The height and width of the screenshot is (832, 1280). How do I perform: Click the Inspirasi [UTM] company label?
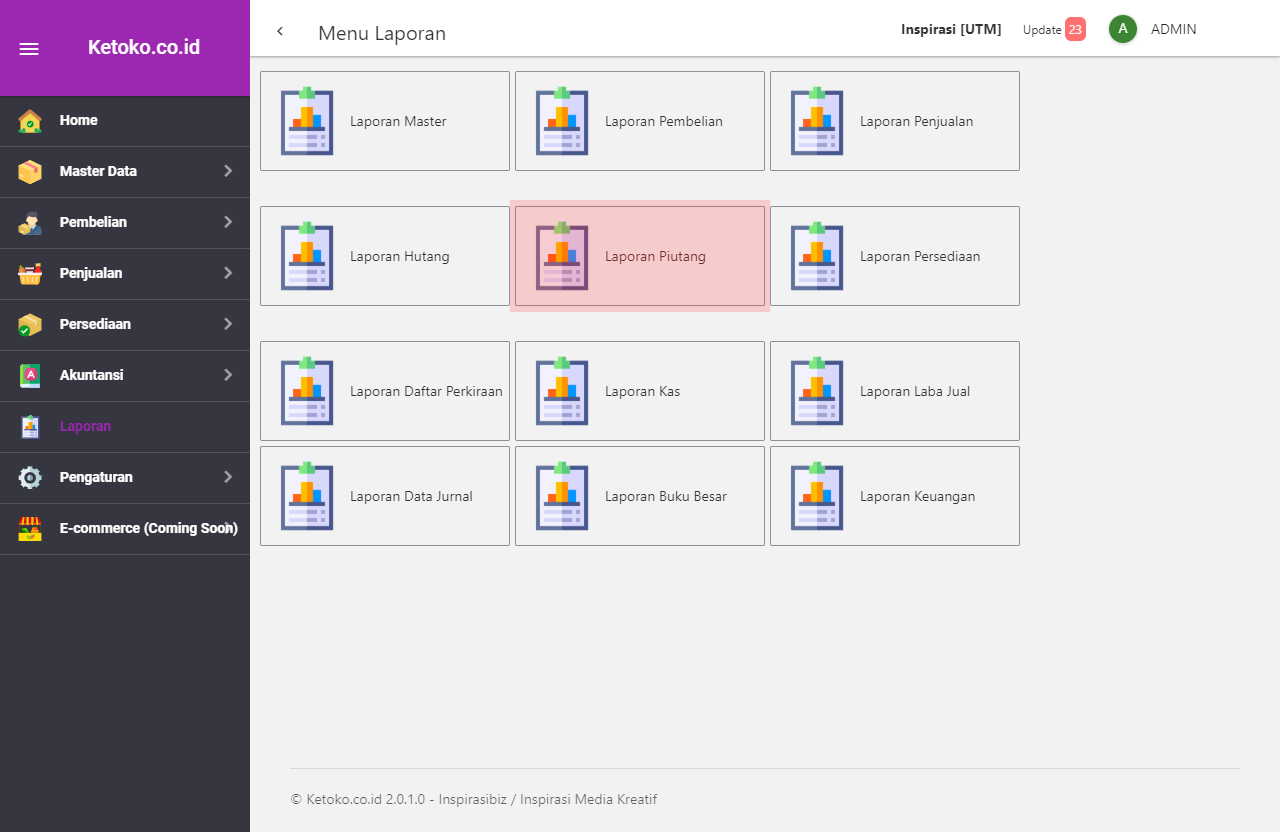pos(951,29)
